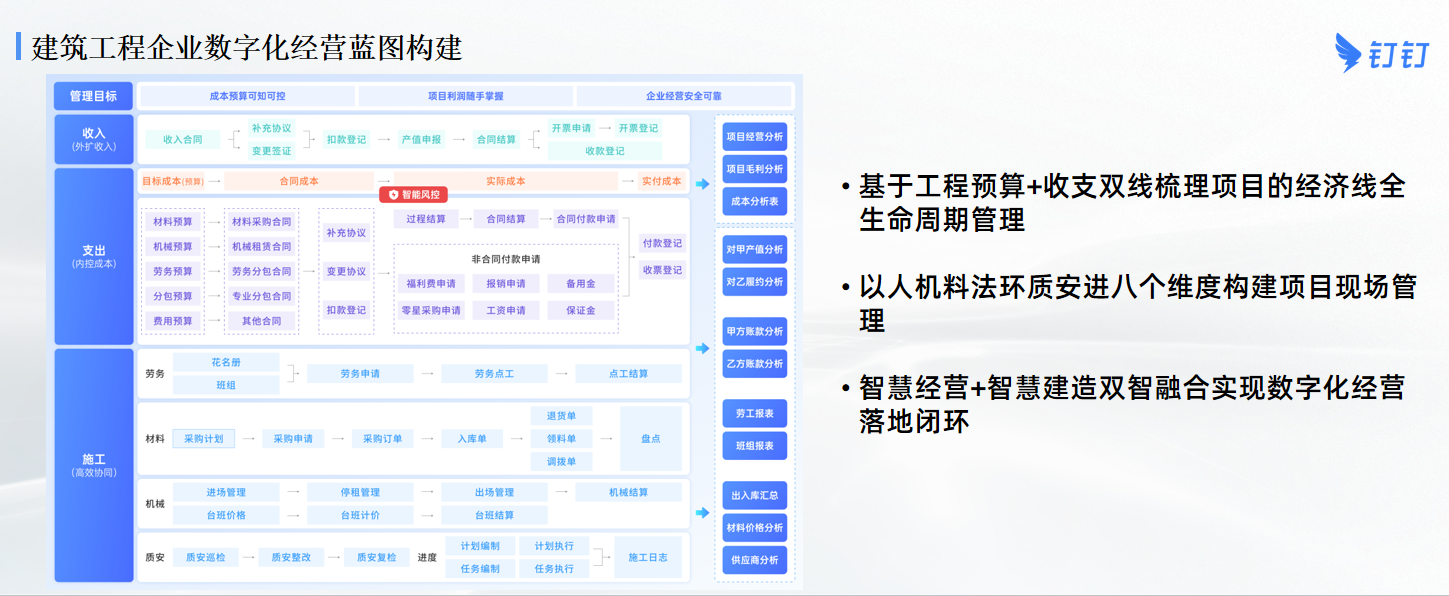1449x596 pixels.
Task: Select the 管理目标 section label
Action: tap(93, 96)
